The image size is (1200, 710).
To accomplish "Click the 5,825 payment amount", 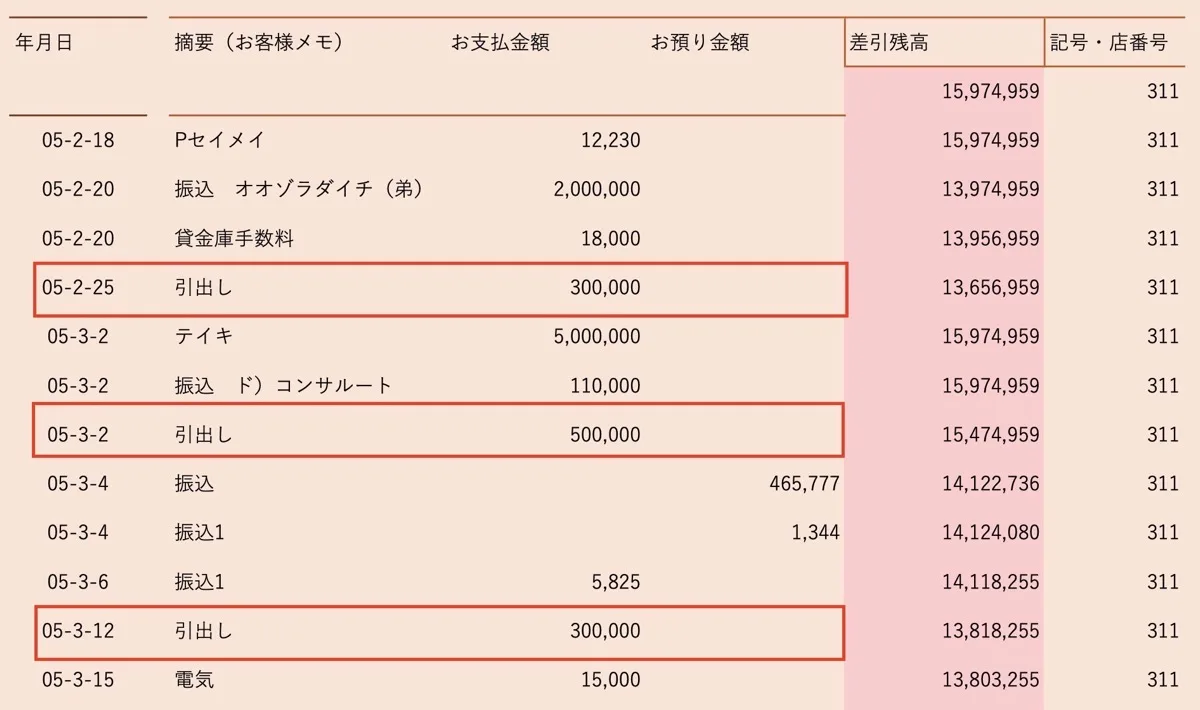I will point(616,582).
